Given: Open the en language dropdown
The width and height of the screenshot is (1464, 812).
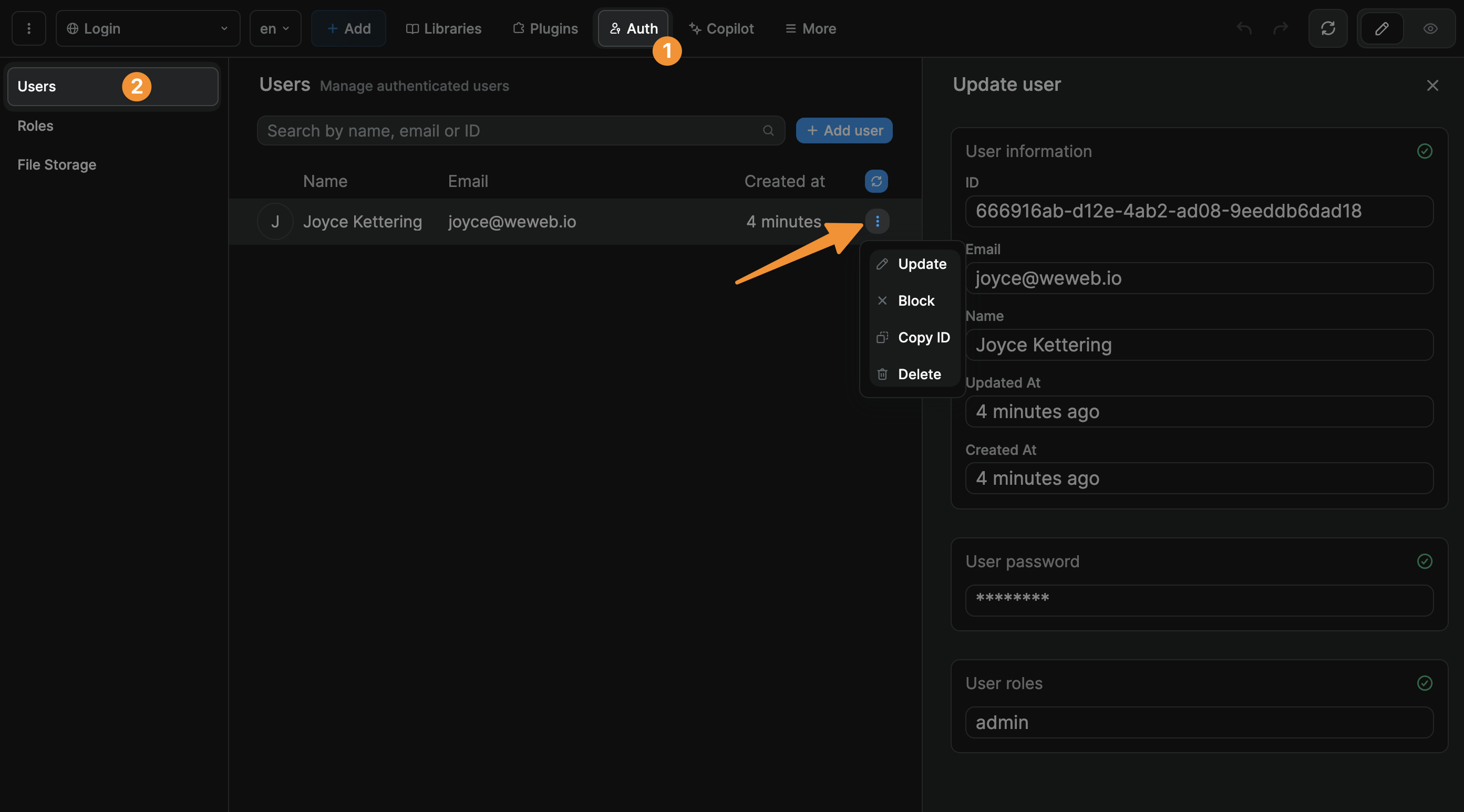Looking at the screenshot, I should click(275, 28).
